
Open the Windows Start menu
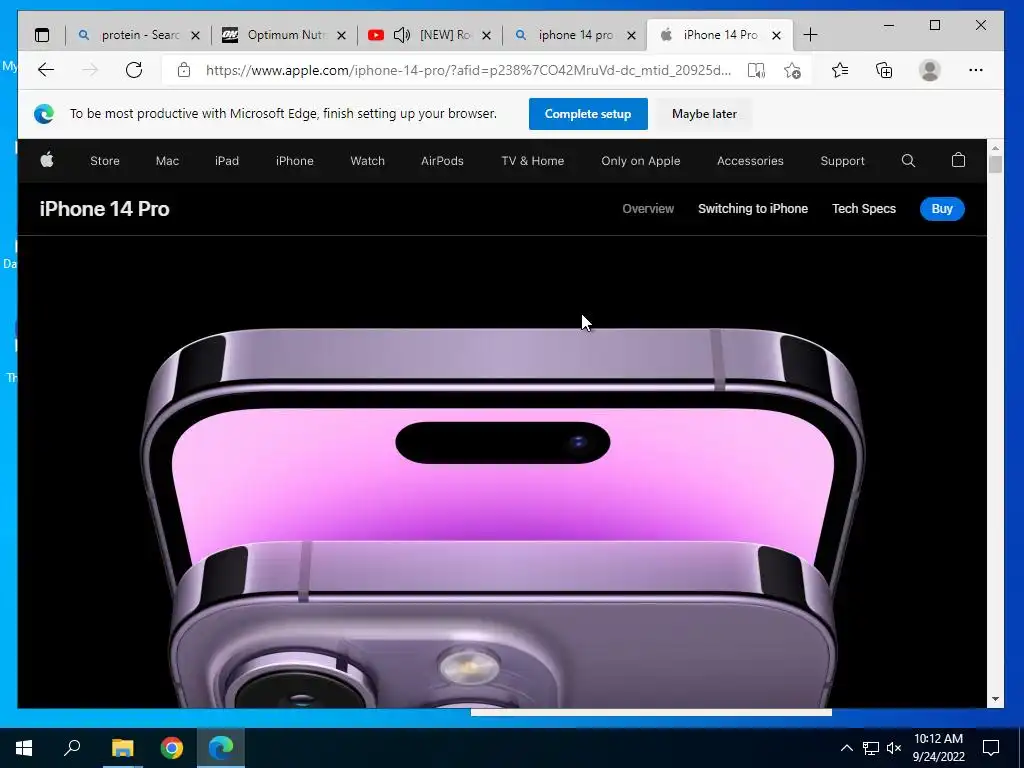[x=24, y=748]
